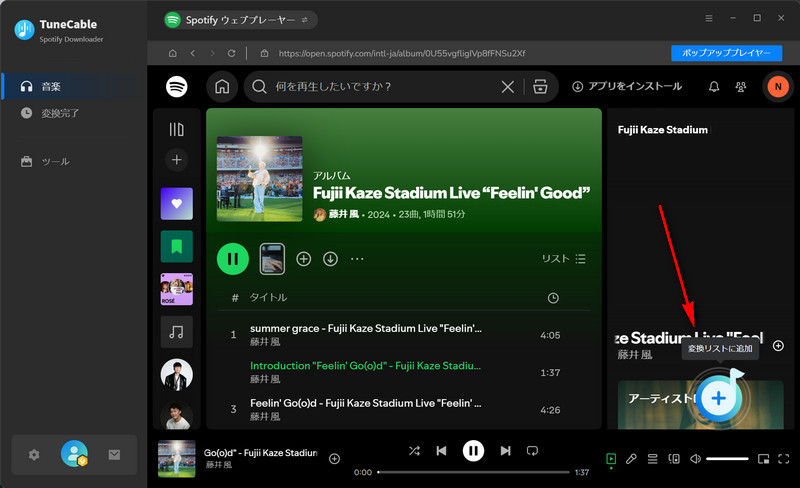Open the music note playlist item
Viewport: 800px width, 488px height.
[x=177, y=332]
